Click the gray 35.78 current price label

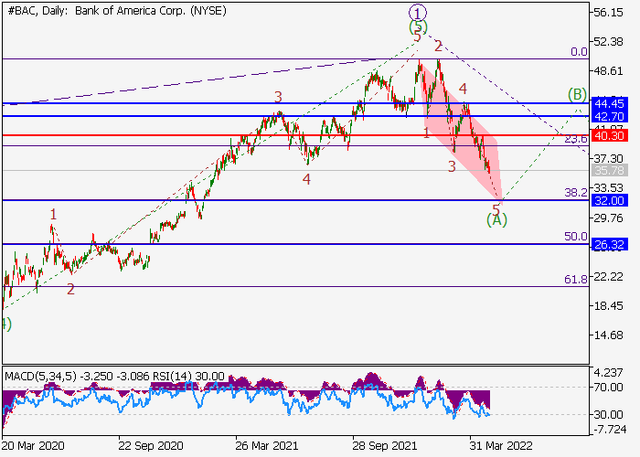pos(609,170)
